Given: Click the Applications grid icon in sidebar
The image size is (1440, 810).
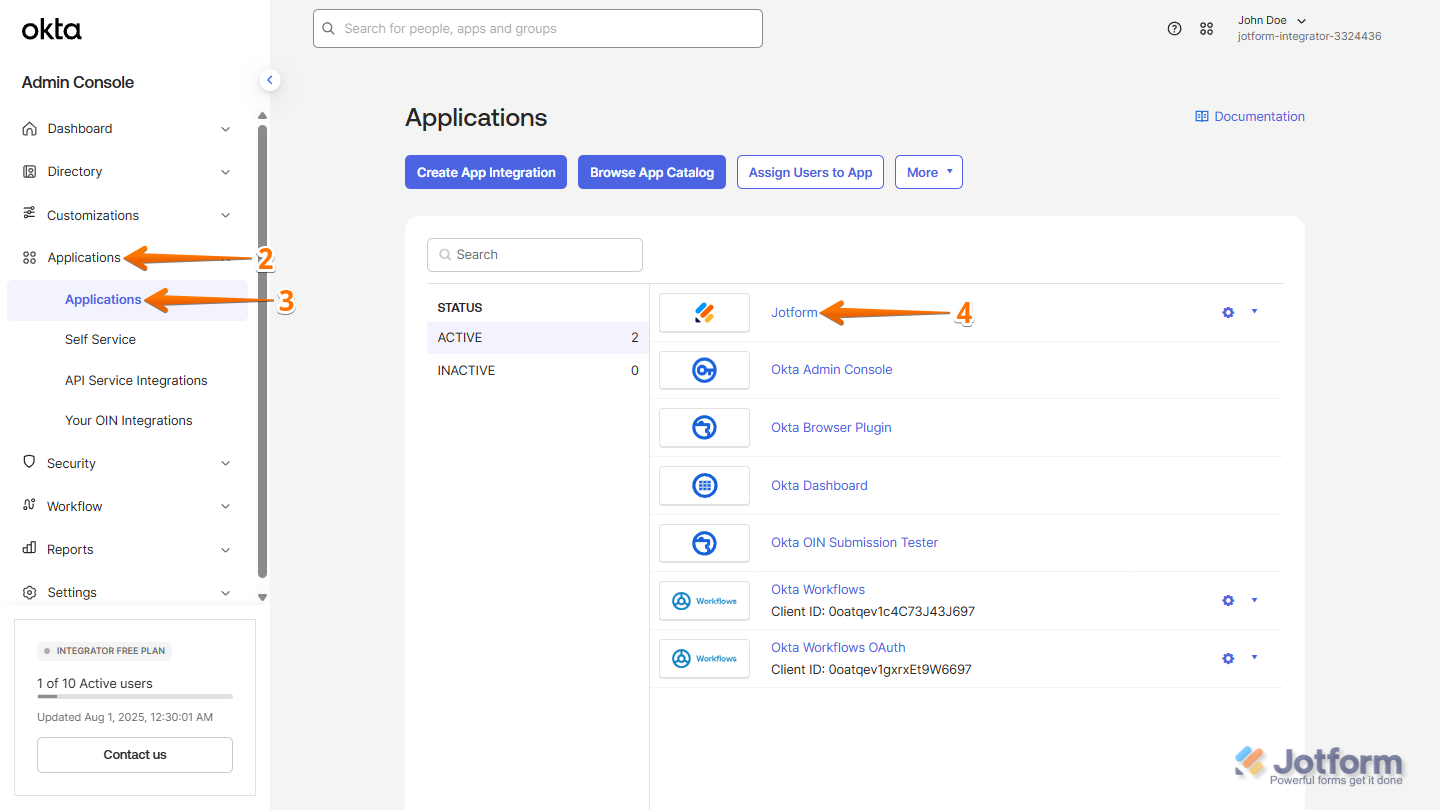Looking at the screenshot, I should 29,258.
